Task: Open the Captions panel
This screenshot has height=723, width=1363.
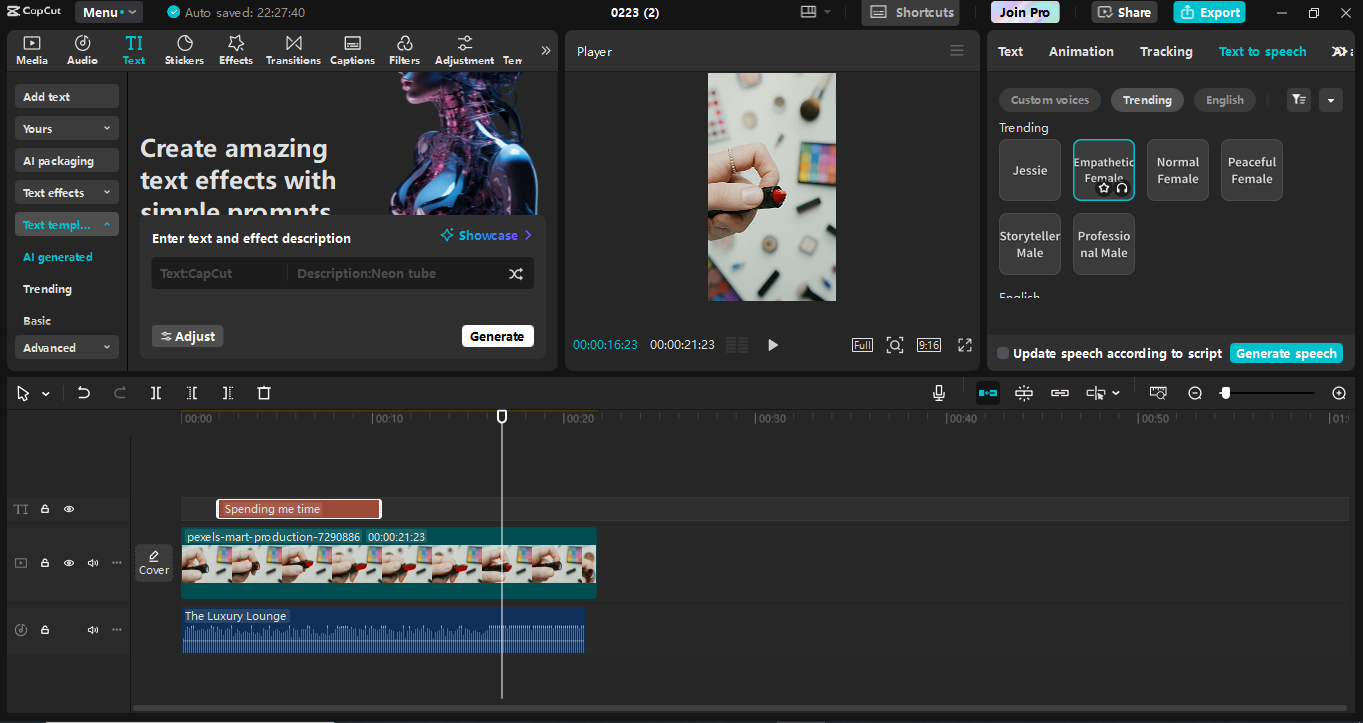Action: coord(352,48)
